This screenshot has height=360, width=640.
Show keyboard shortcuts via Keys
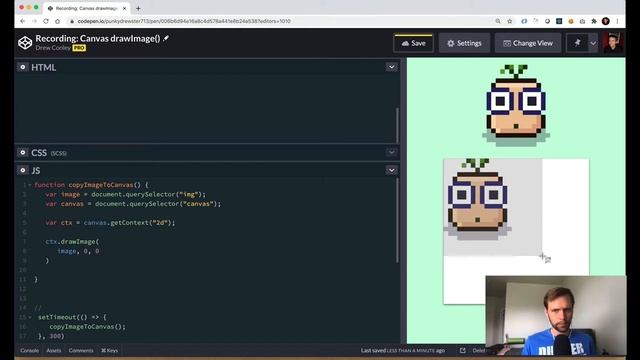tap(109, 351)
